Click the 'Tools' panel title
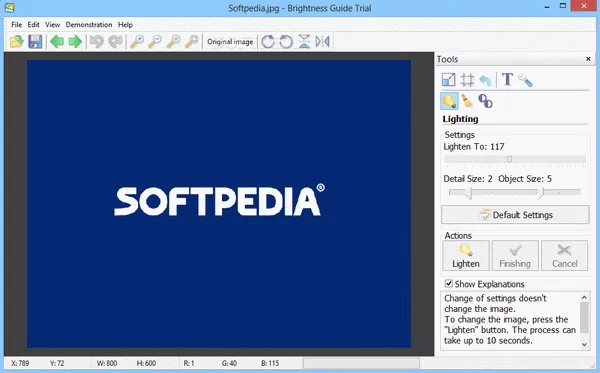Screen dimensions: 600x373 pos(447,59)
